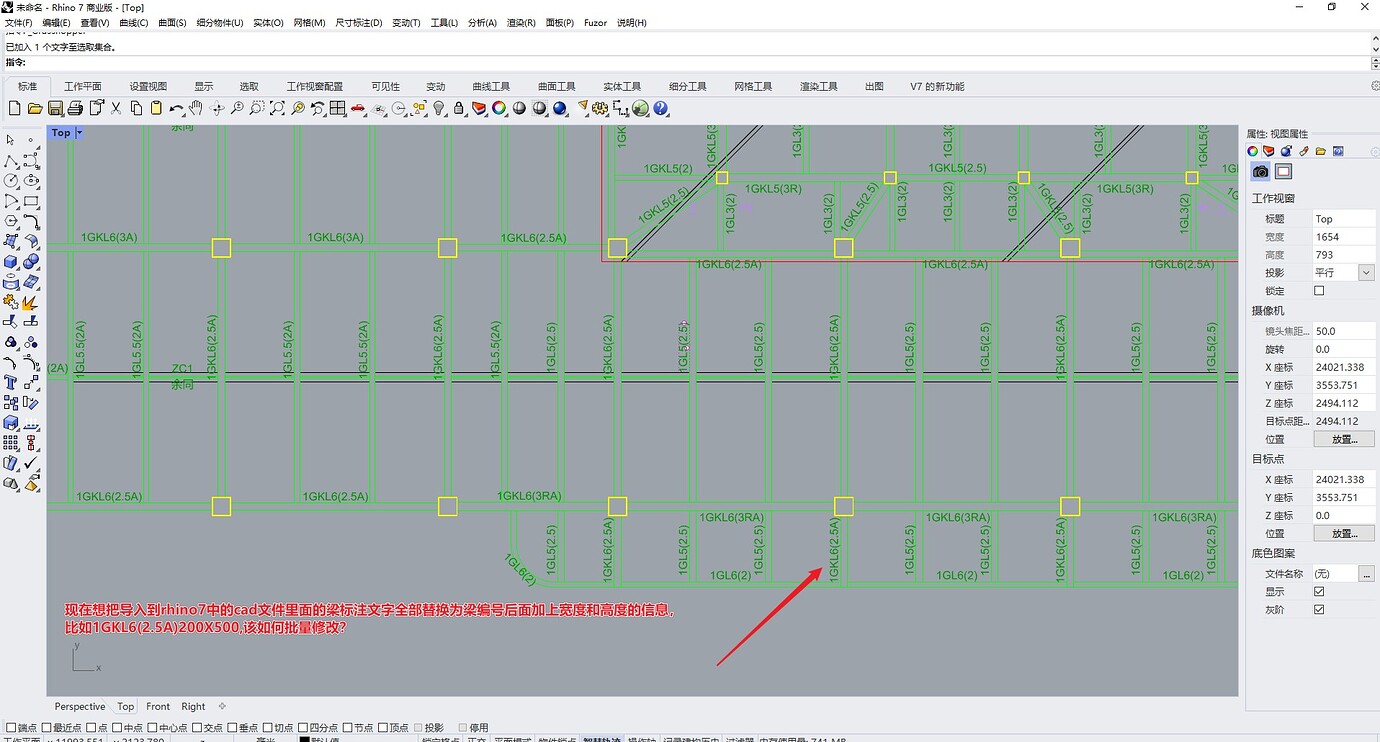
Task: Select the Rectangle tool in sidebar
Action: coord(31,201)
